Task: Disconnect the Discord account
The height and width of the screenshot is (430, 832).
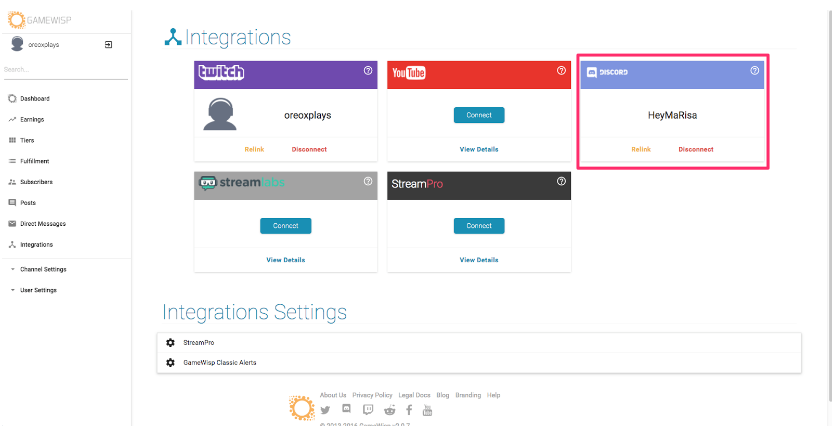Action: point(696,150)
